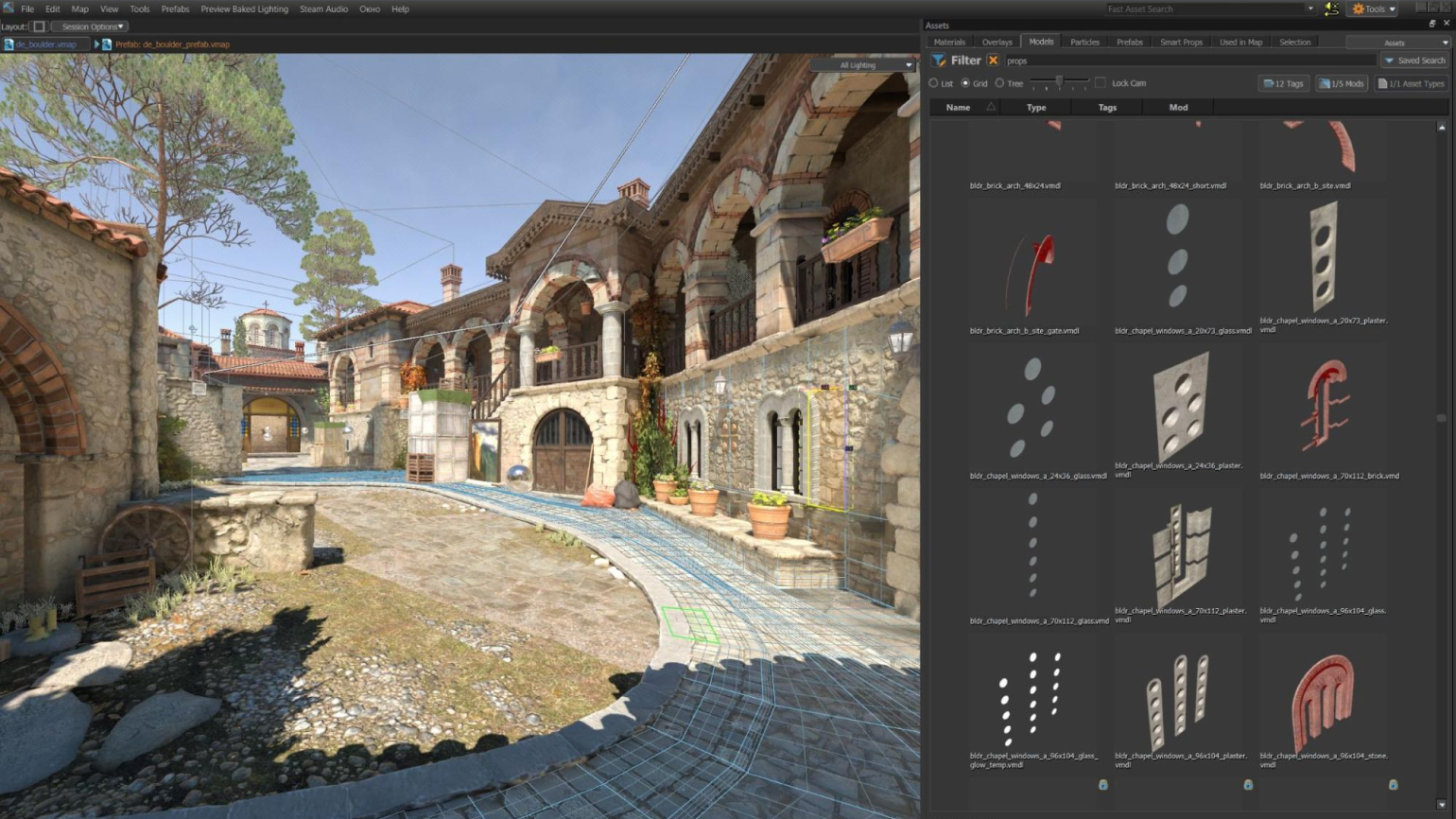This screenshot has height=819, width=1456.
Task: Switch to the Overlays tab
Action: [x=997, y=43]
